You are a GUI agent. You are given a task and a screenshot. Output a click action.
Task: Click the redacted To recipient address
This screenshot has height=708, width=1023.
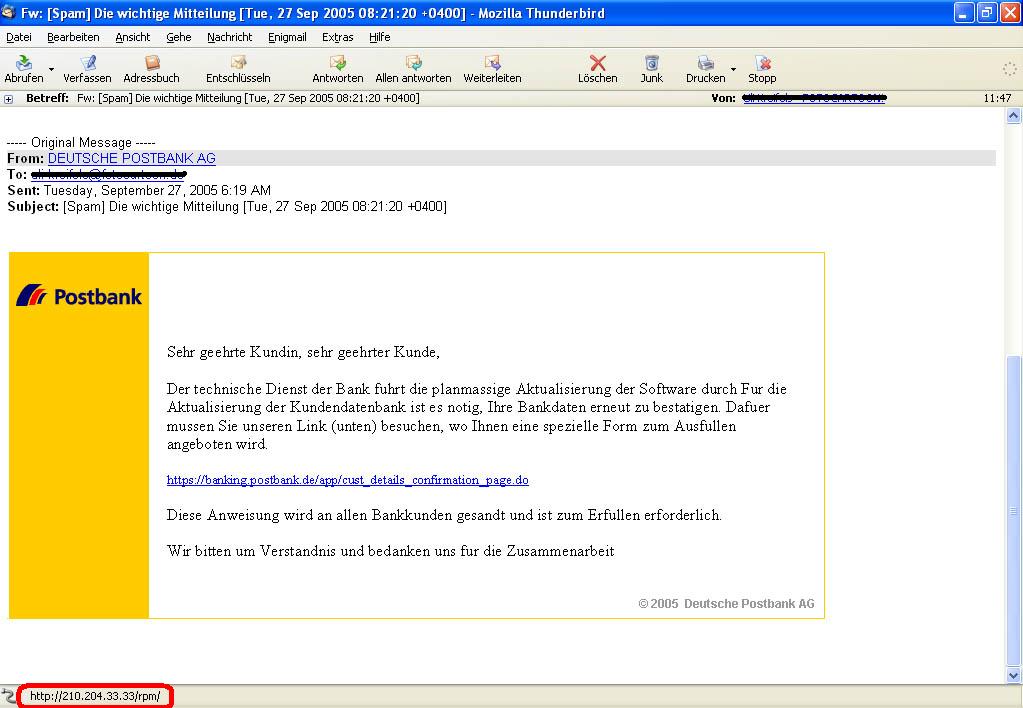pos(108,174)
